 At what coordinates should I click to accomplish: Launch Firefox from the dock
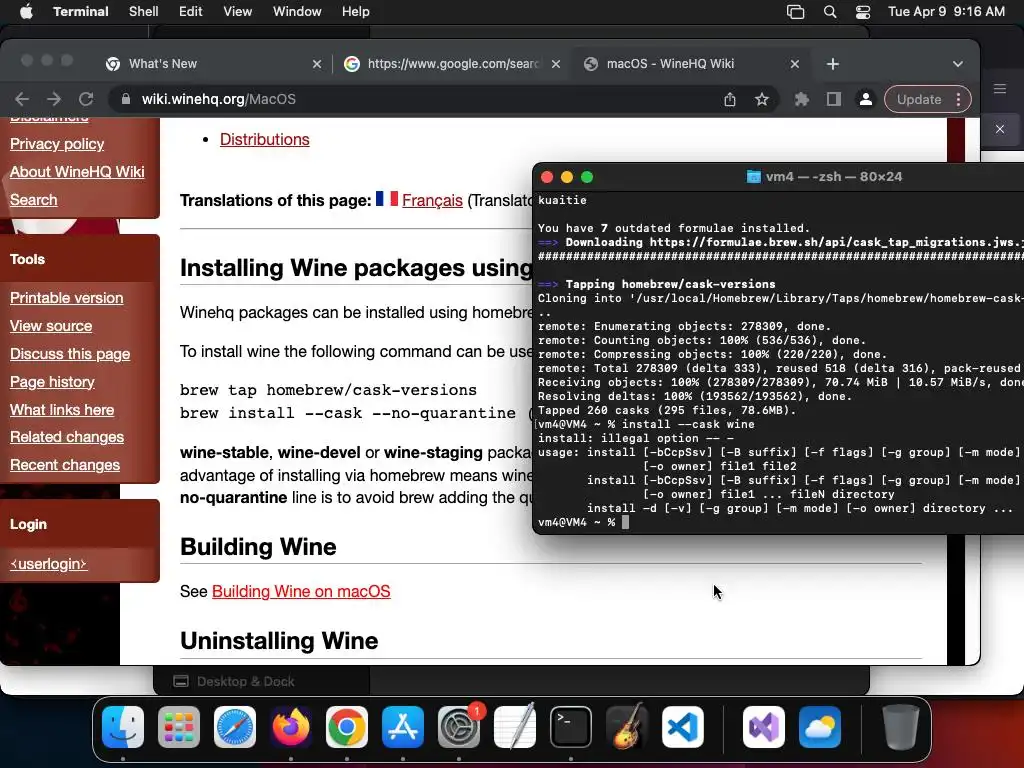coord(291,727)
